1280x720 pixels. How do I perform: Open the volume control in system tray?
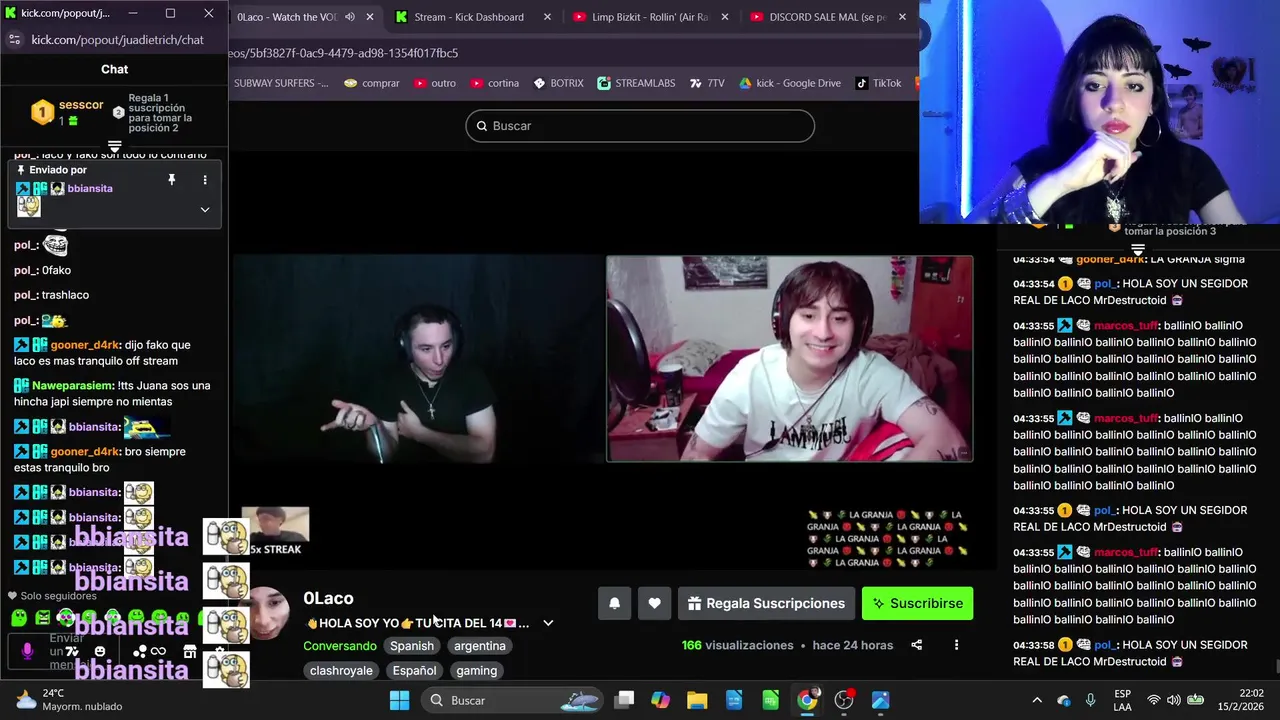tap(1174, 700)
